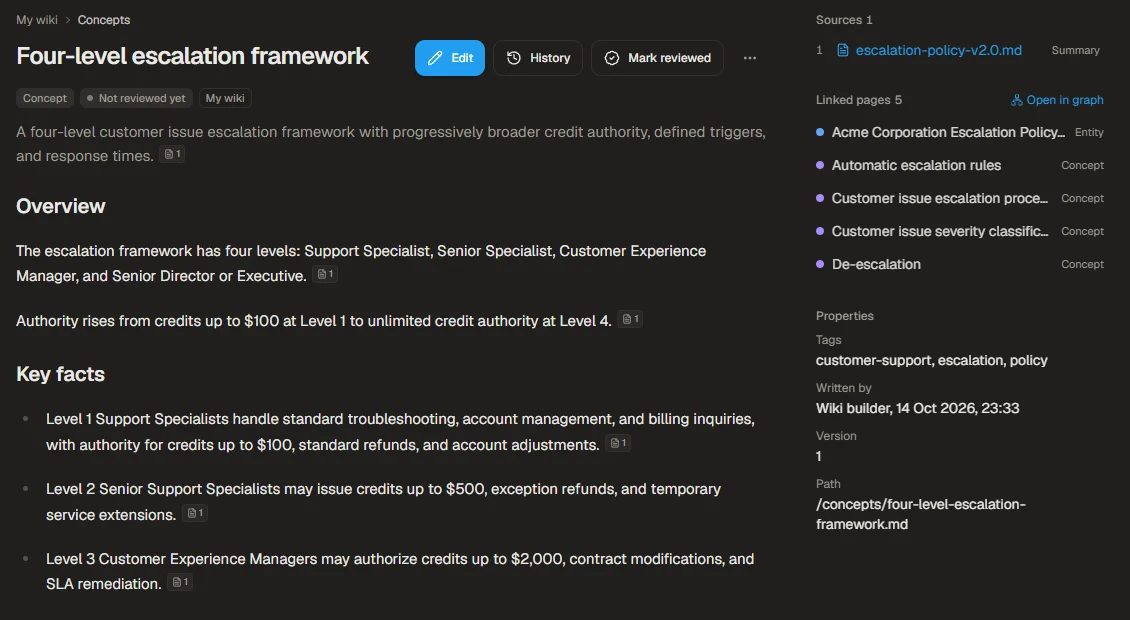Click the 'Sources 1' panel heading
The image size is (1130, 620).
tap(844, 20)
